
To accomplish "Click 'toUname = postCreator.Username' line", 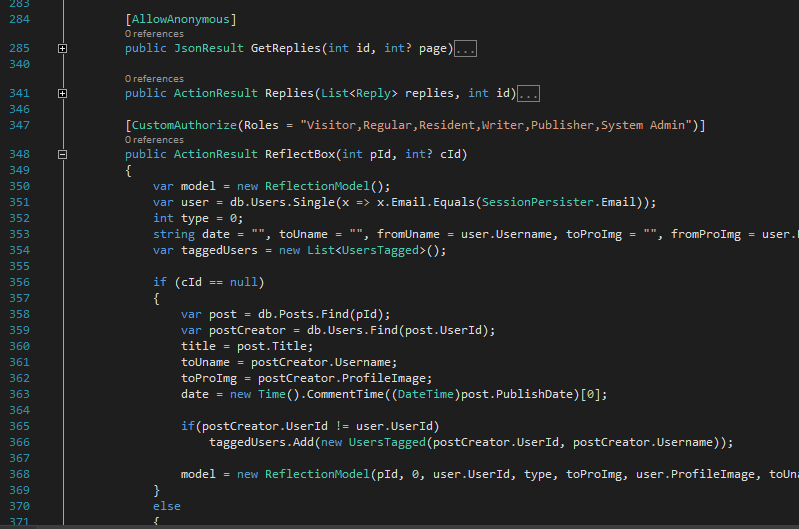I will 289,362.
